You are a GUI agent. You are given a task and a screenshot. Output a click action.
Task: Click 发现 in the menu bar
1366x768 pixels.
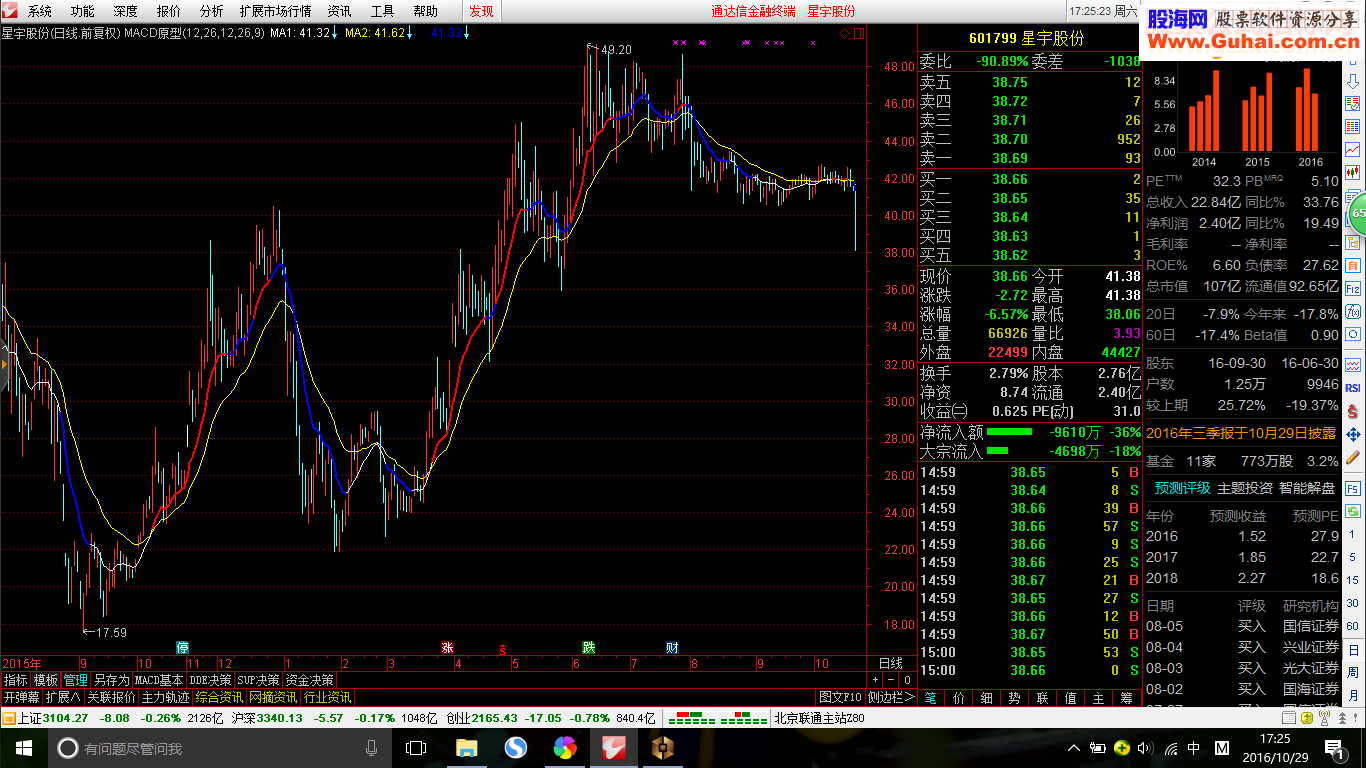[481, 11]
